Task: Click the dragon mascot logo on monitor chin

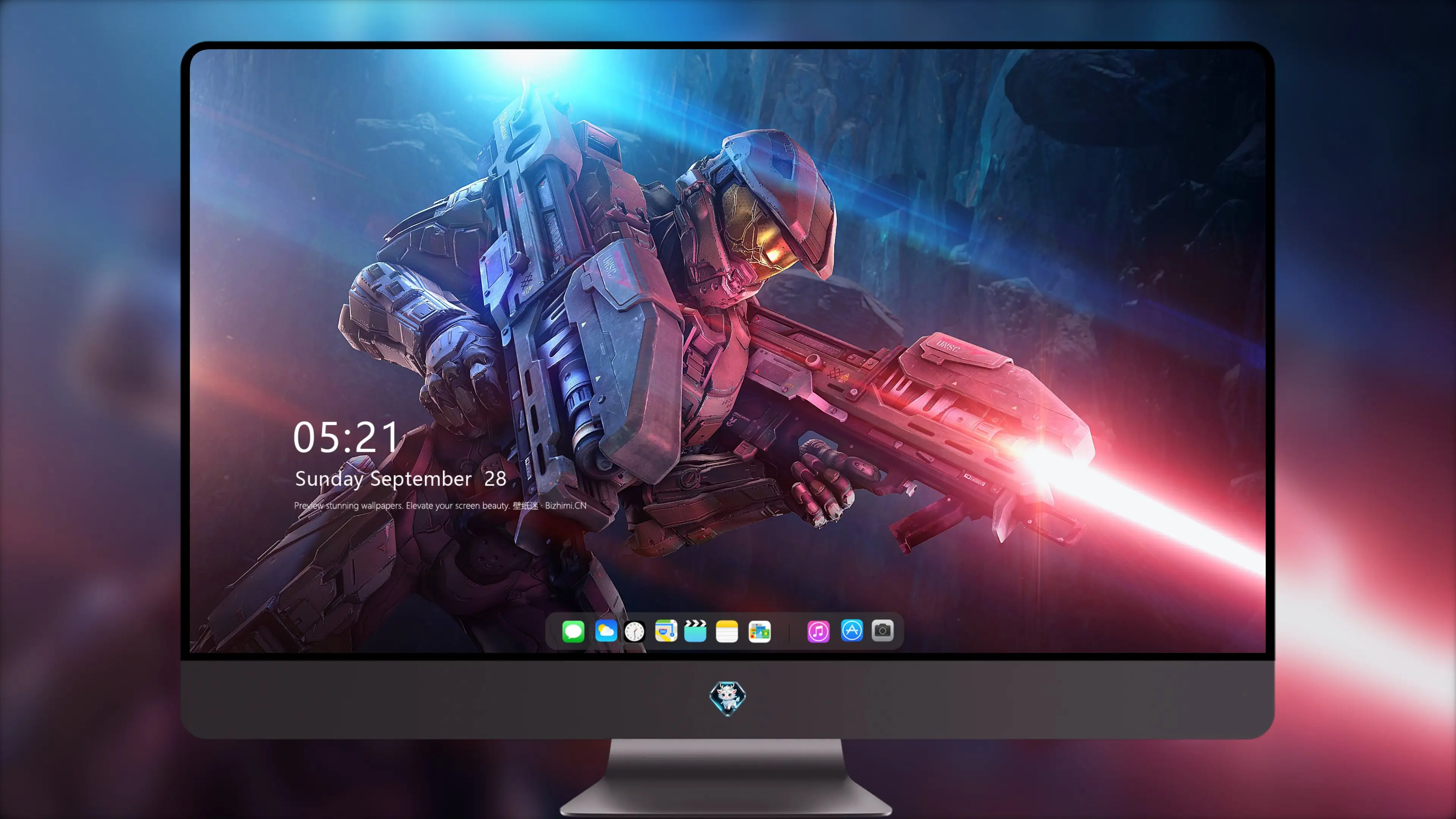Action: pos(728,698)
